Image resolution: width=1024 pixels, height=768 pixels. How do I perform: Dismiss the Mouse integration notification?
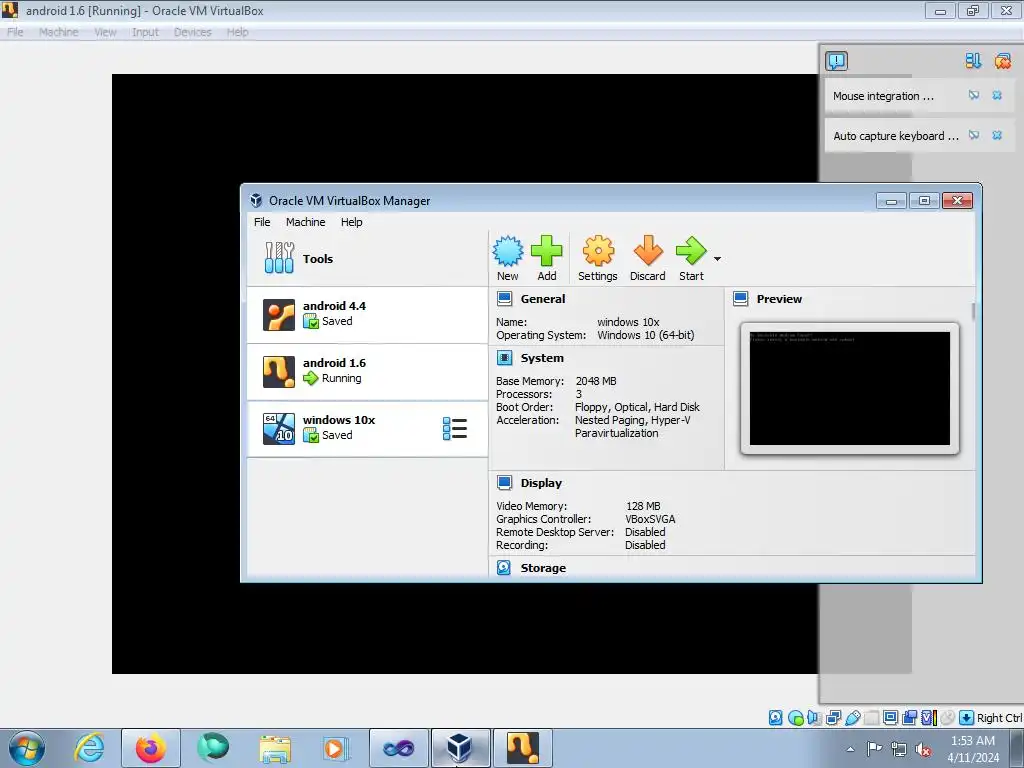[997, 95]
